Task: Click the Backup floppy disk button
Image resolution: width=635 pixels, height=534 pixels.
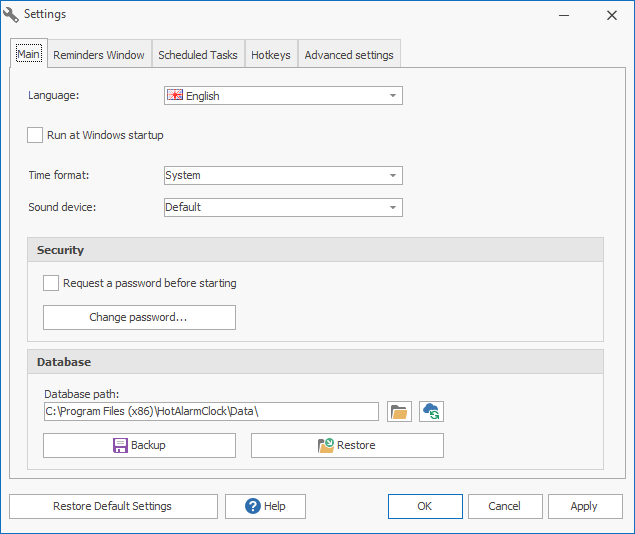Action: tap(139, 445)
